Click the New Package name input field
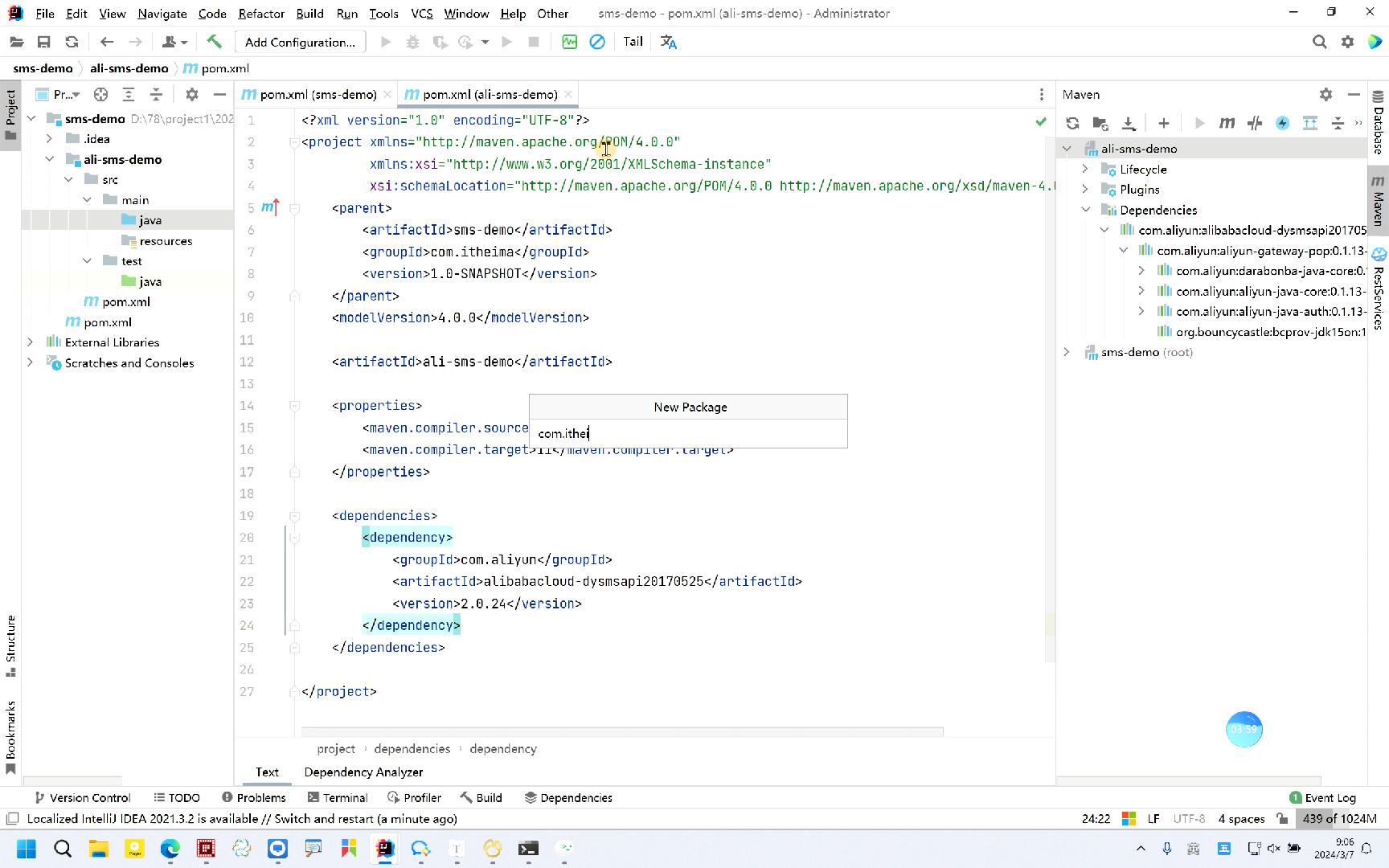 pyautogui.click(x=687, y=434)
